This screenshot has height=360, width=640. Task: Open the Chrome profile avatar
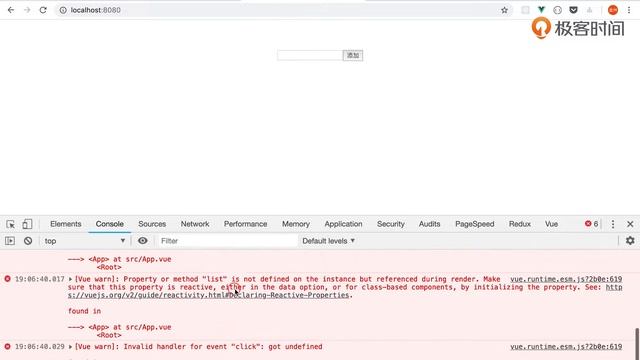pos(613,10)
